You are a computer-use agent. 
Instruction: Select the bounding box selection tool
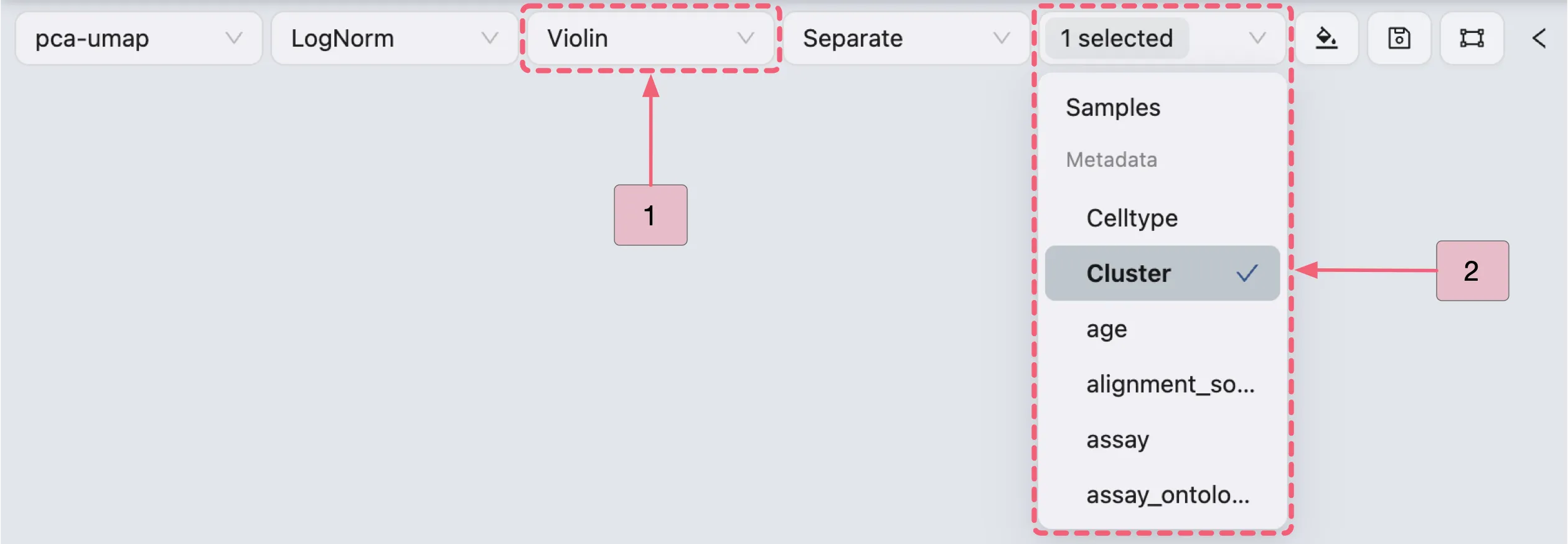coord(1471,38)
